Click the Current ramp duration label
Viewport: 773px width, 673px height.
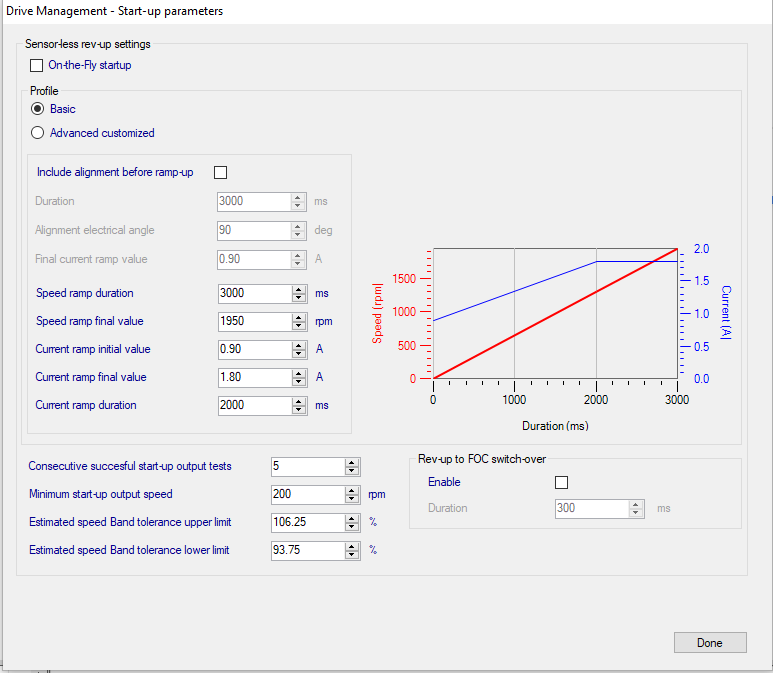tap(86, 405)
